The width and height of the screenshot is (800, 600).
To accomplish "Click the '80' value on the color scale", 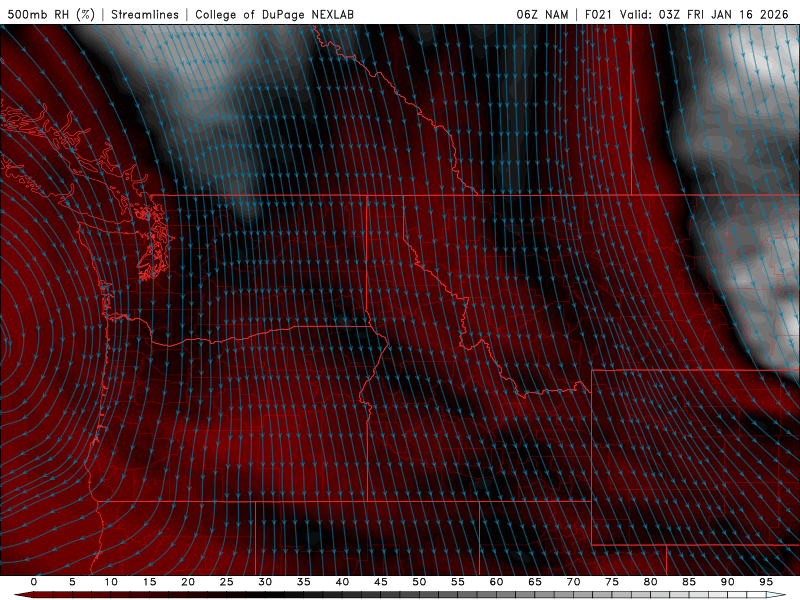I will 651,582.
